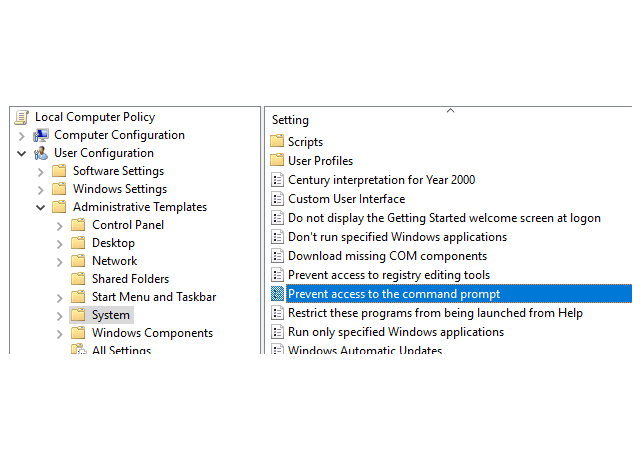Select the Shared Folders tree item
Viewport: 640px width, 460px height.
(130, 279)
